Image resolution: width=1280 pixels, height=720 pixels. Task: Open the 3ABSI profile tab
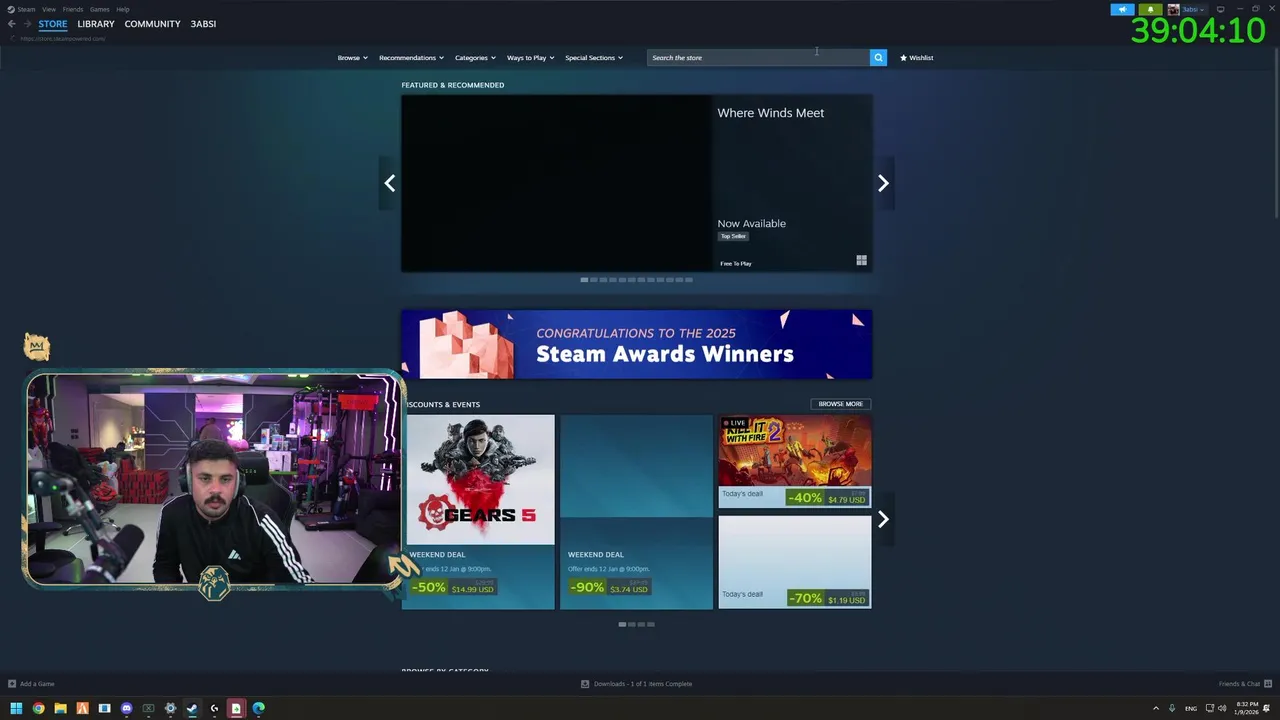pyautogui.click(x=203, y=24)
